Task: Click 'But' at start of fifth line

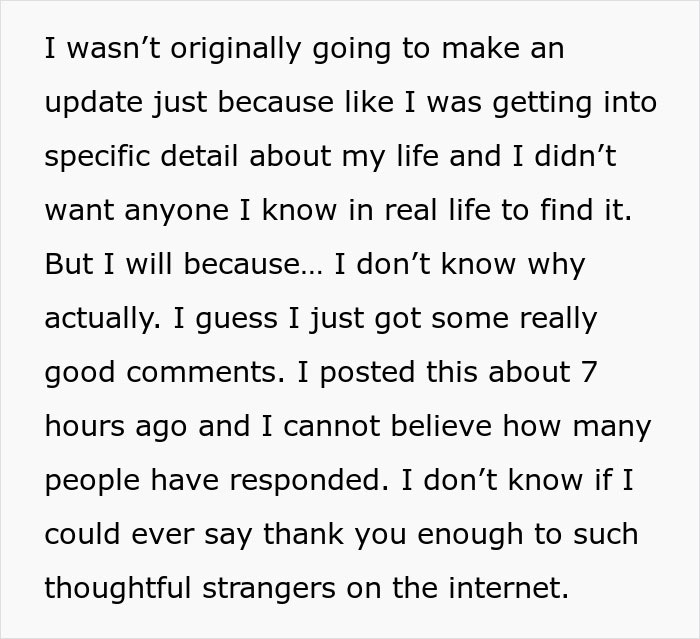Action: [x=69, y=264]
